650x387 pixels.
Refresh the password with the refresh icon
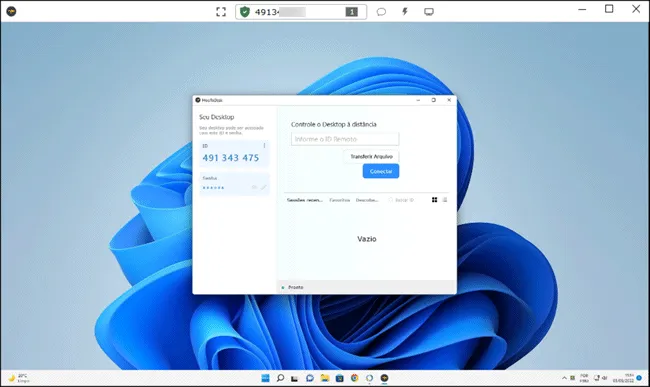pos(255,188)
